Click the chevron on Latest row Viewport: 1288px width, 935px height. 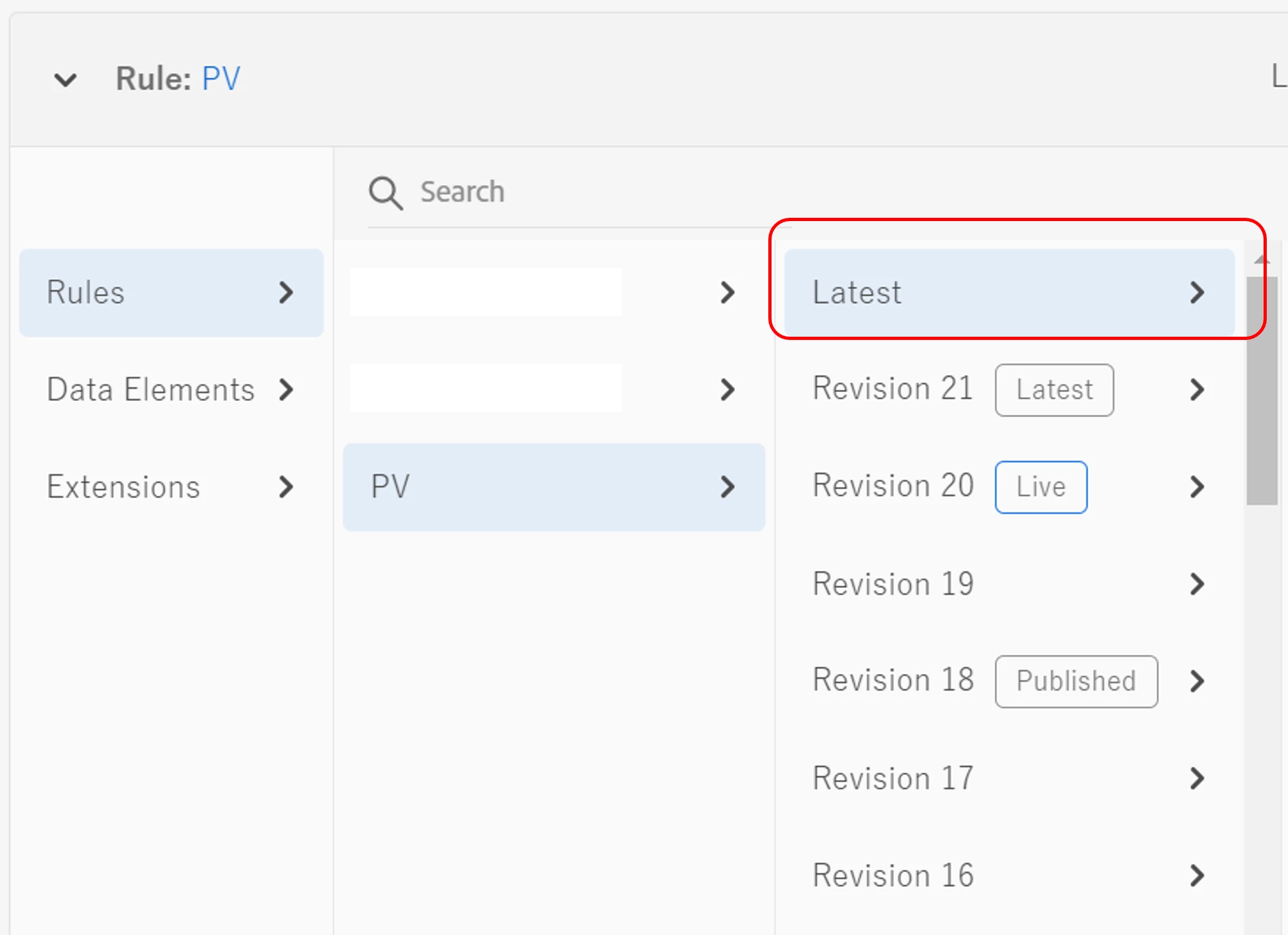point(1196,292)
